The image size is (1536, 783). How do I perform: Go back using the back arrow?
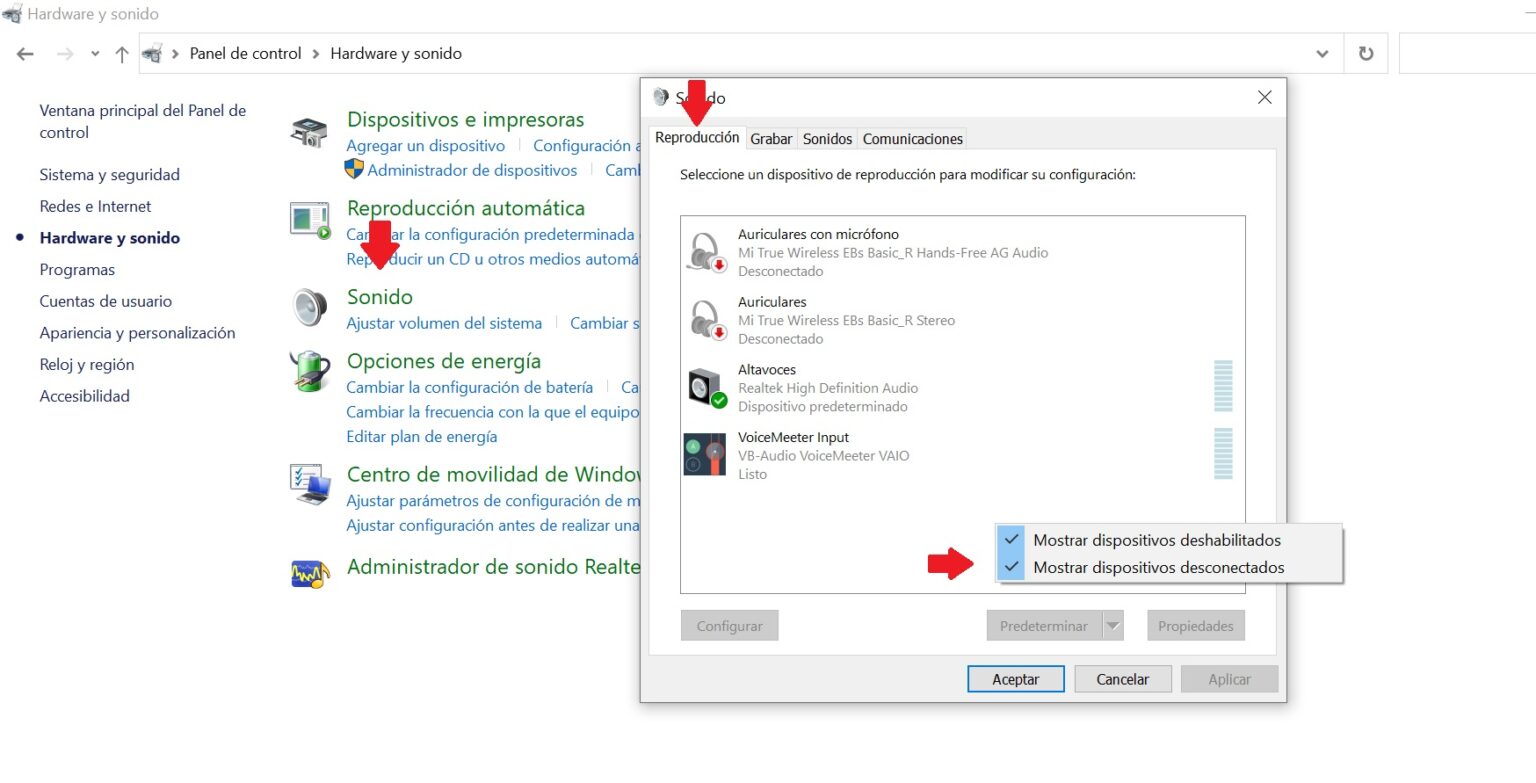tap(25, 54)
